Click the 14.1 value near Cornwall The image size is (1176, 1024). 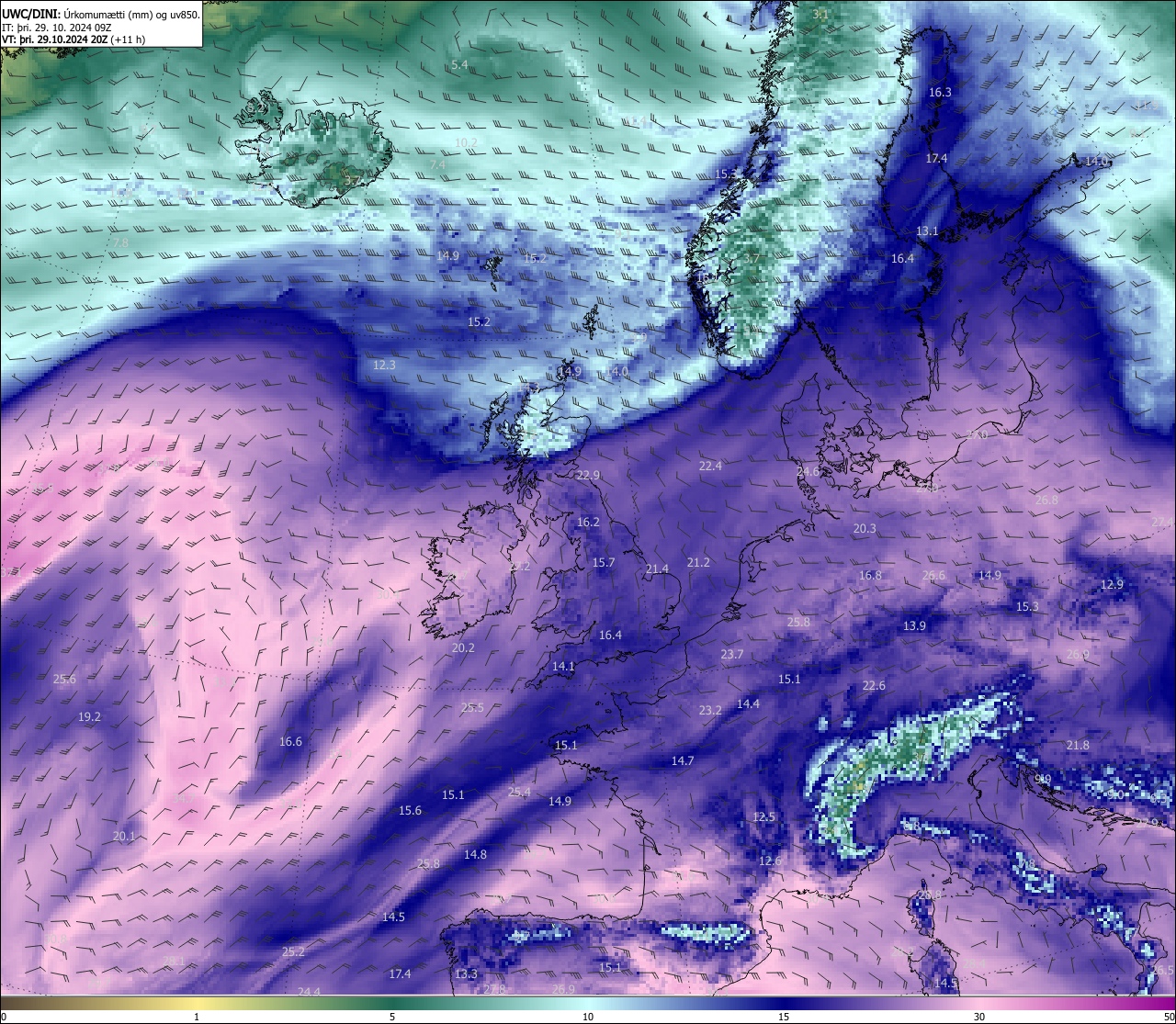coord(563,667)
